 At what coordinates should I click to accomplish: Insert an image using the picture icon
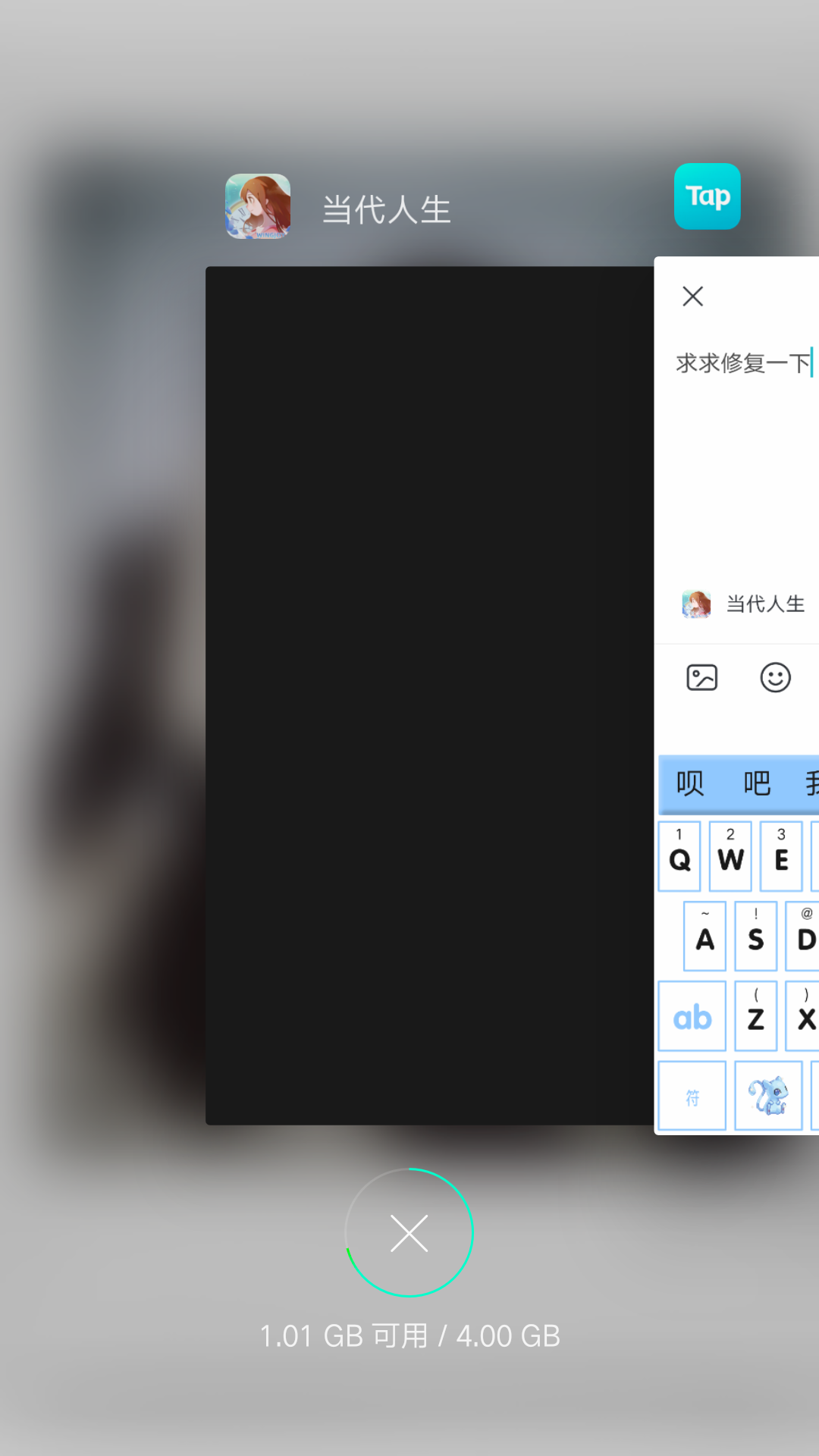coord(702,677)
